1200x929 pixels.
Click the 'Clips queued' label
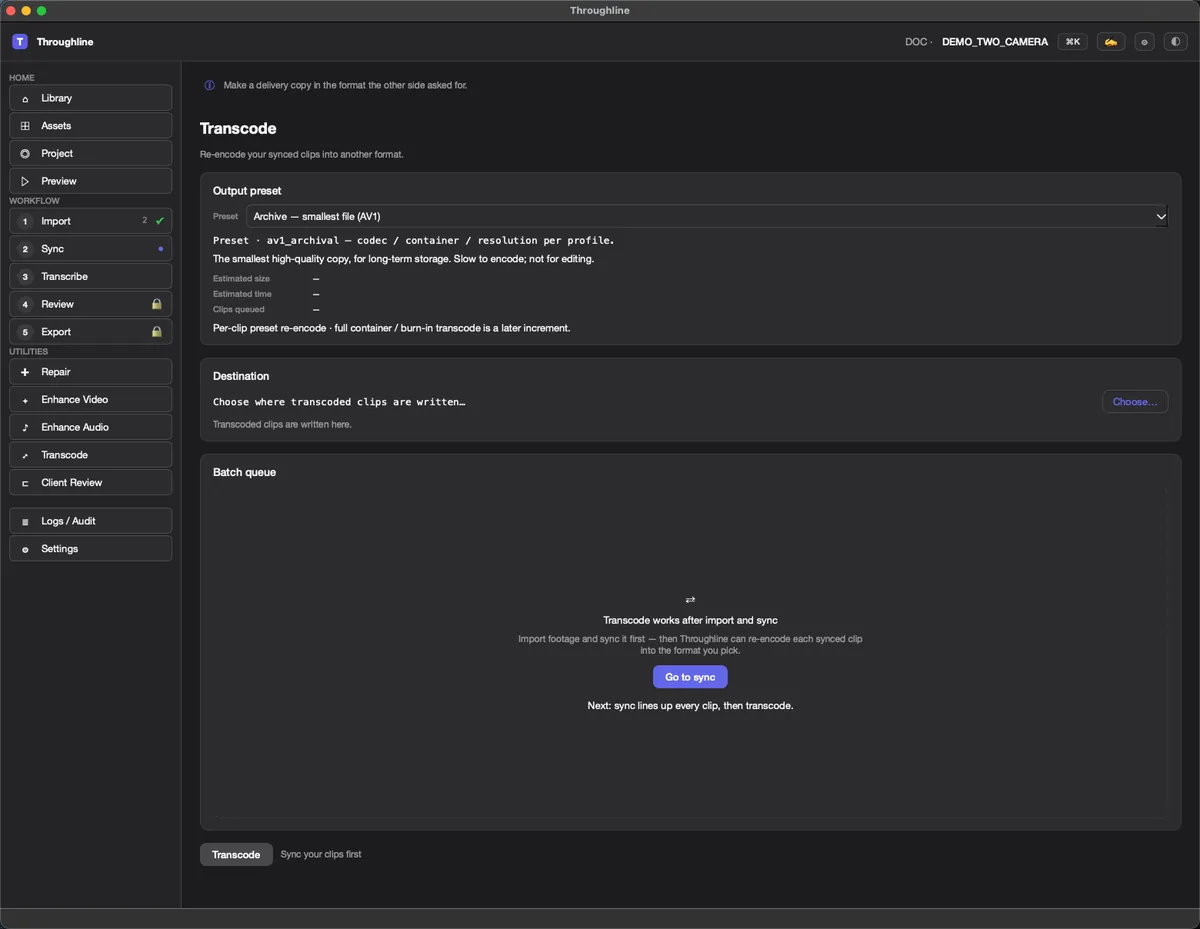(x=239, y=310)
